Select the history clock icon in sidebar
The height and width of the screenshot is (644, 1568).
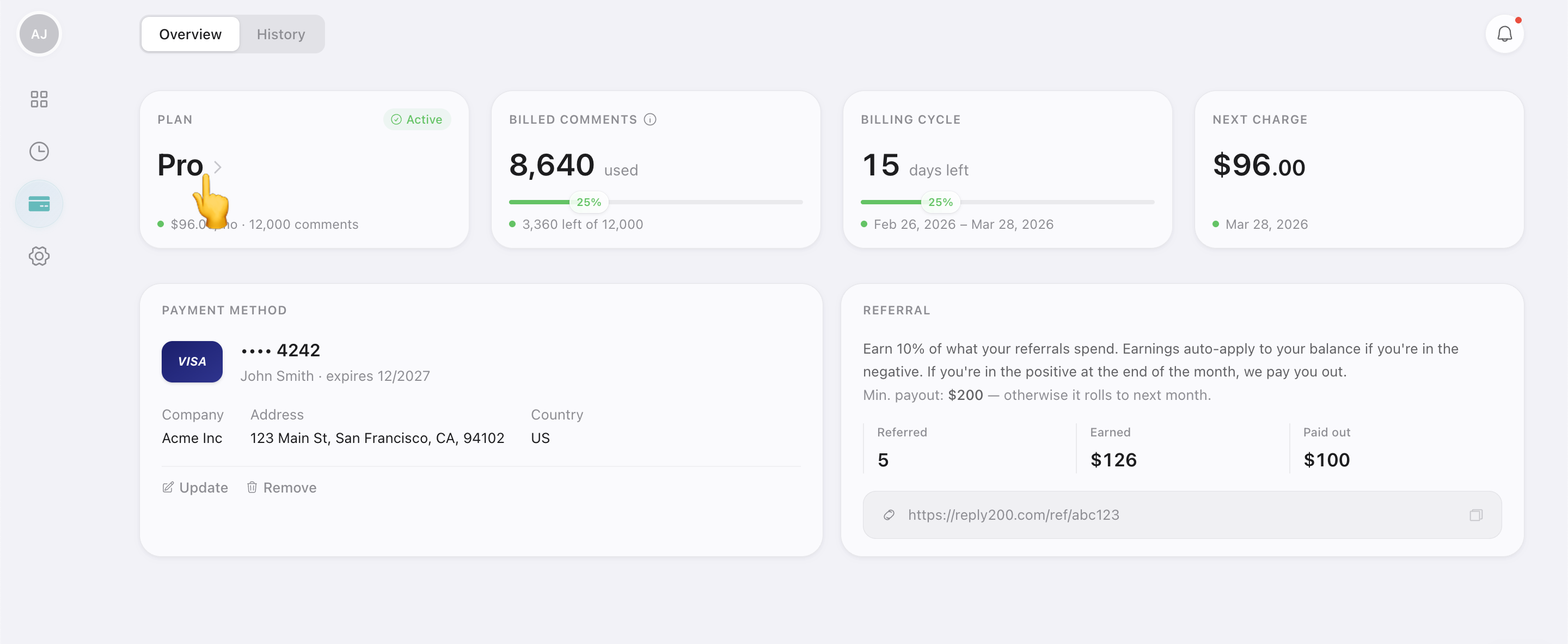[39, 151]
